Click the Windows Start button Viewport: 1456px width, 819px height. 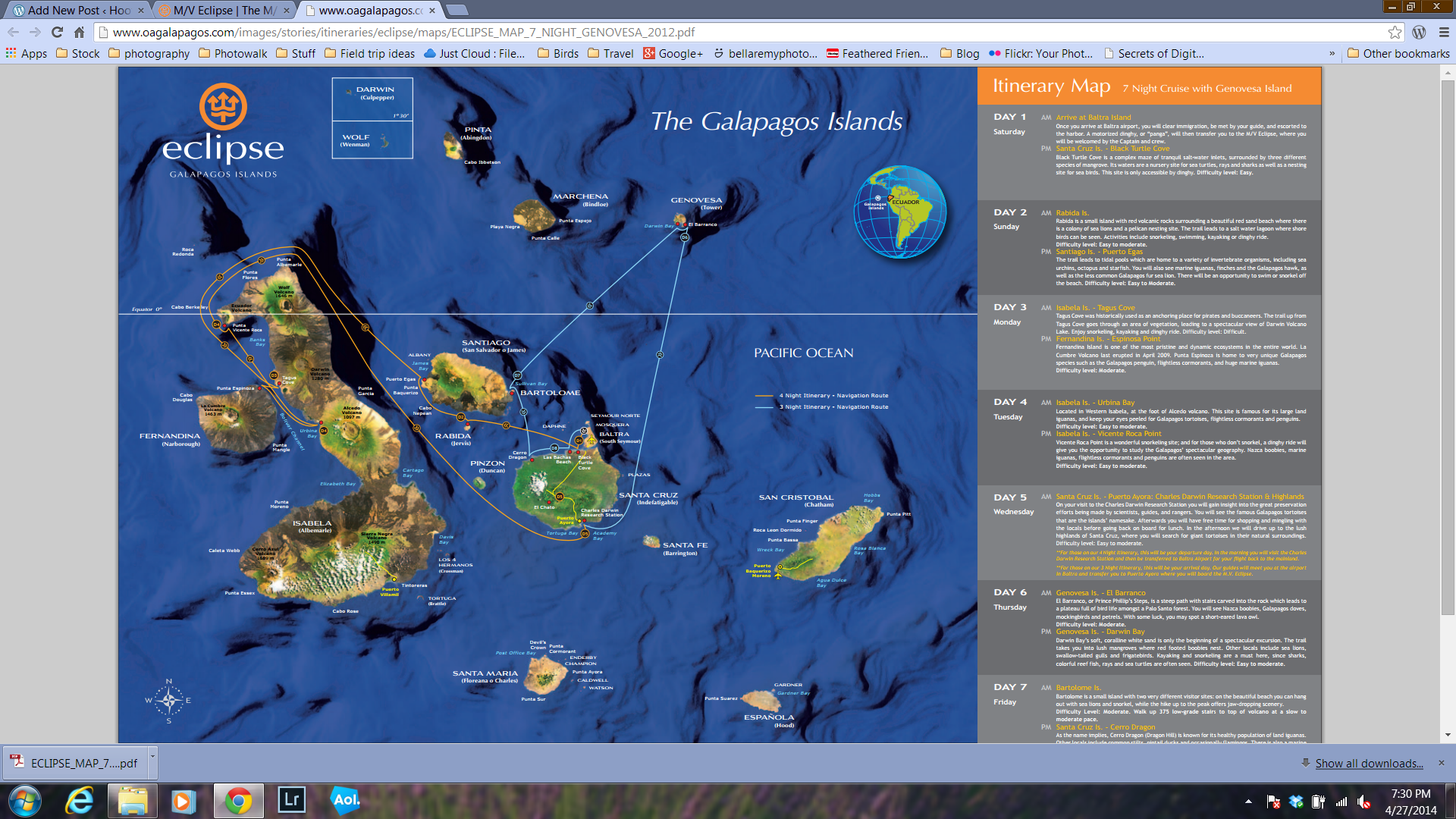click(x=24, y=800)
